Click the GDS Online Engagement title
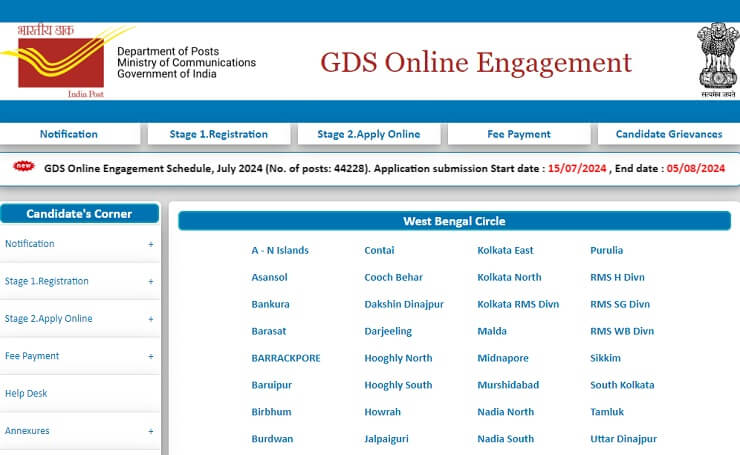Image resolution: width=740 pixels, height=455 pixels. [476, 63]
